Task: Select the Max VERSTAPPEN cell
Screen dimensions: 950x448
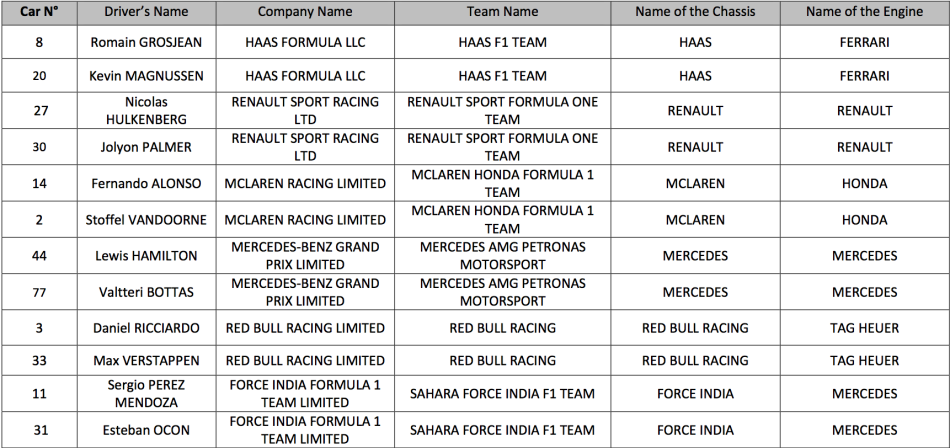Action: point(146,361)
